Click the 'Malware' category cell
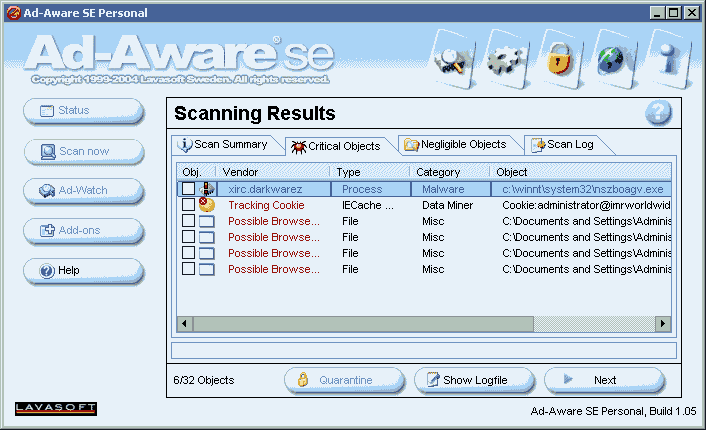Viewport: 706px width, 430px height. pos(443,189)
